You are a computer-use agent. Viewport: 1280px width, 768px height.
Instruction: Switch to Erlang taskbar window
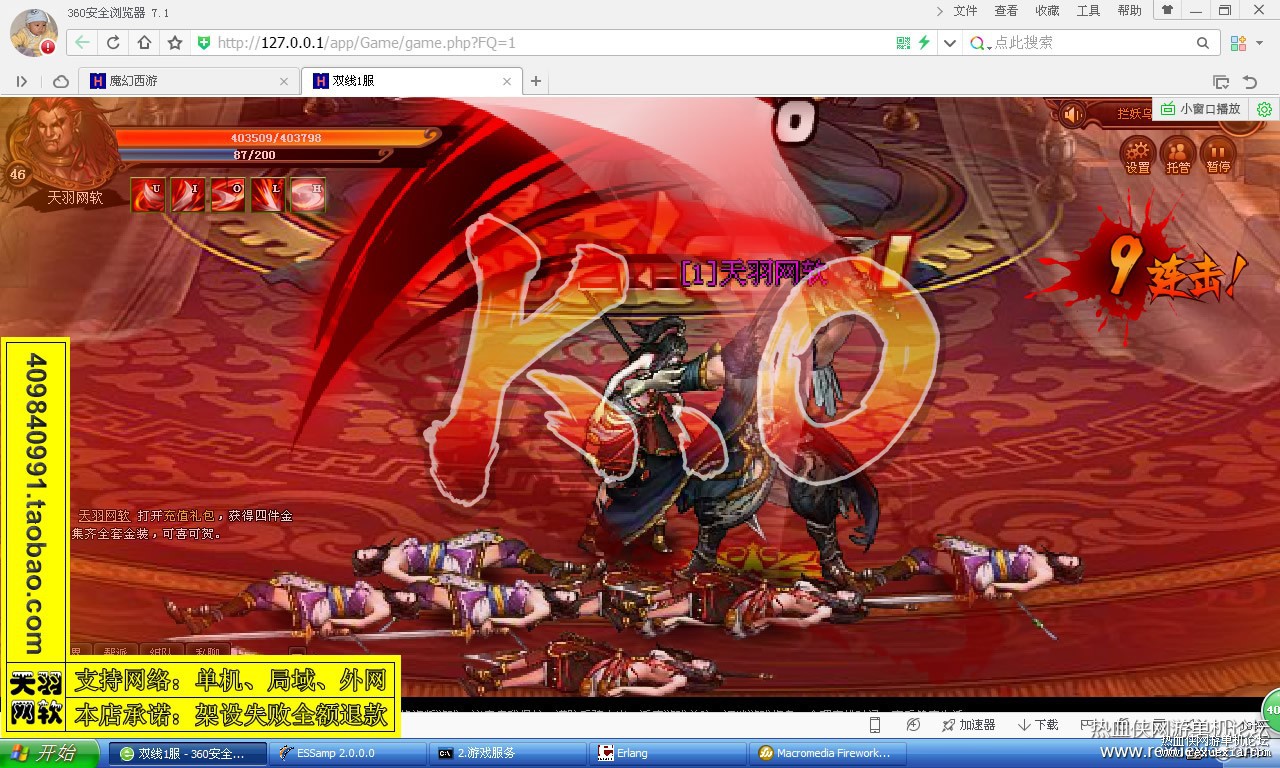[667, 753]
